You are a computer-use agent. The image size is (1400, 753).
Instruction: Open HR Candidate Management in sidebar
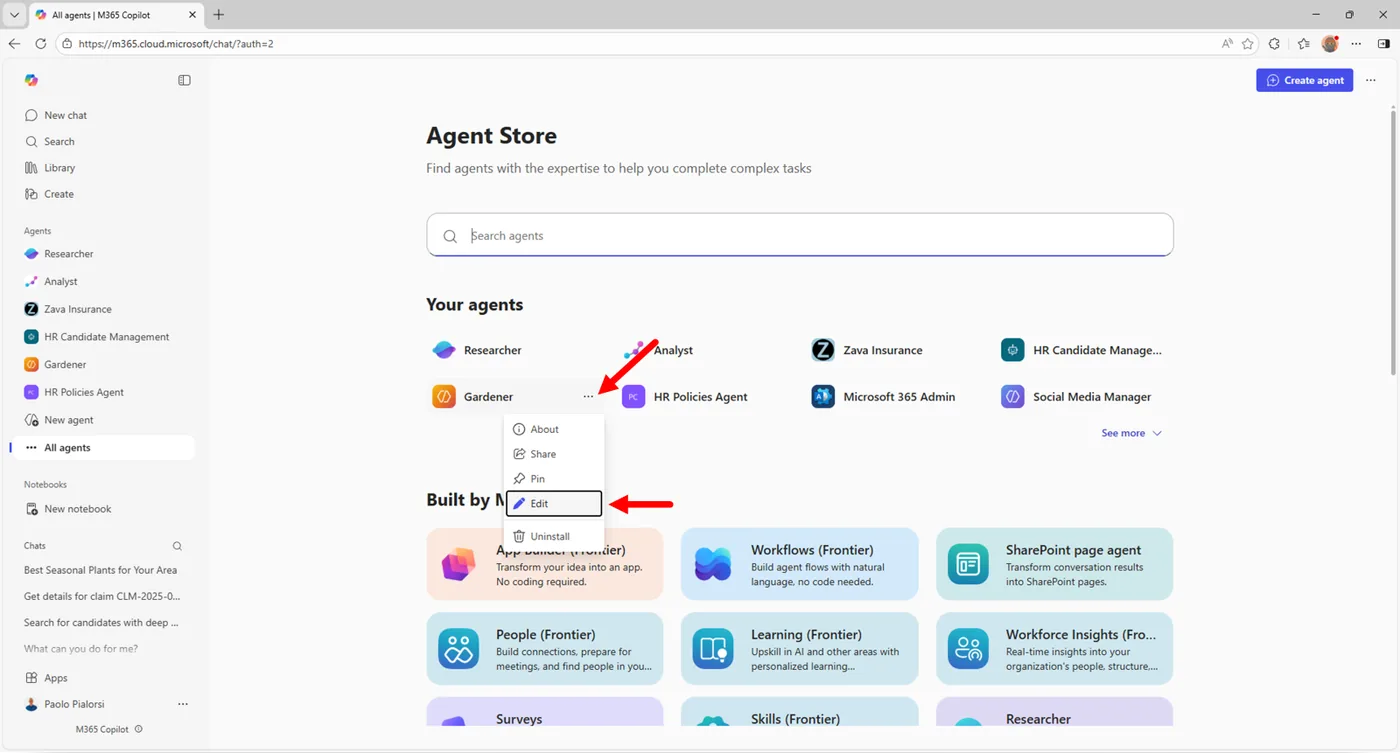97,337
